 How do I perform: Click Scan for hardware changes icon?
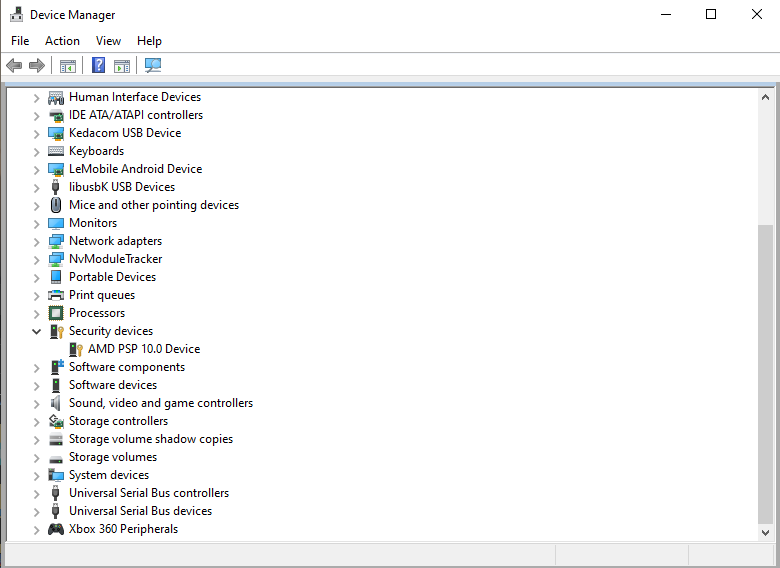[x=153, y=66]
